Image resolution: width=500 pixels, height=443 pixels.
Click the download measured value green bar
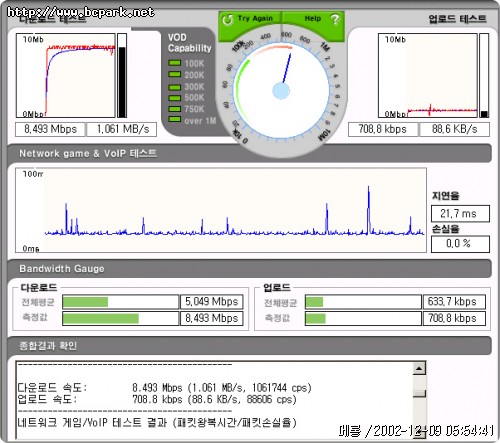pos(101,318)
